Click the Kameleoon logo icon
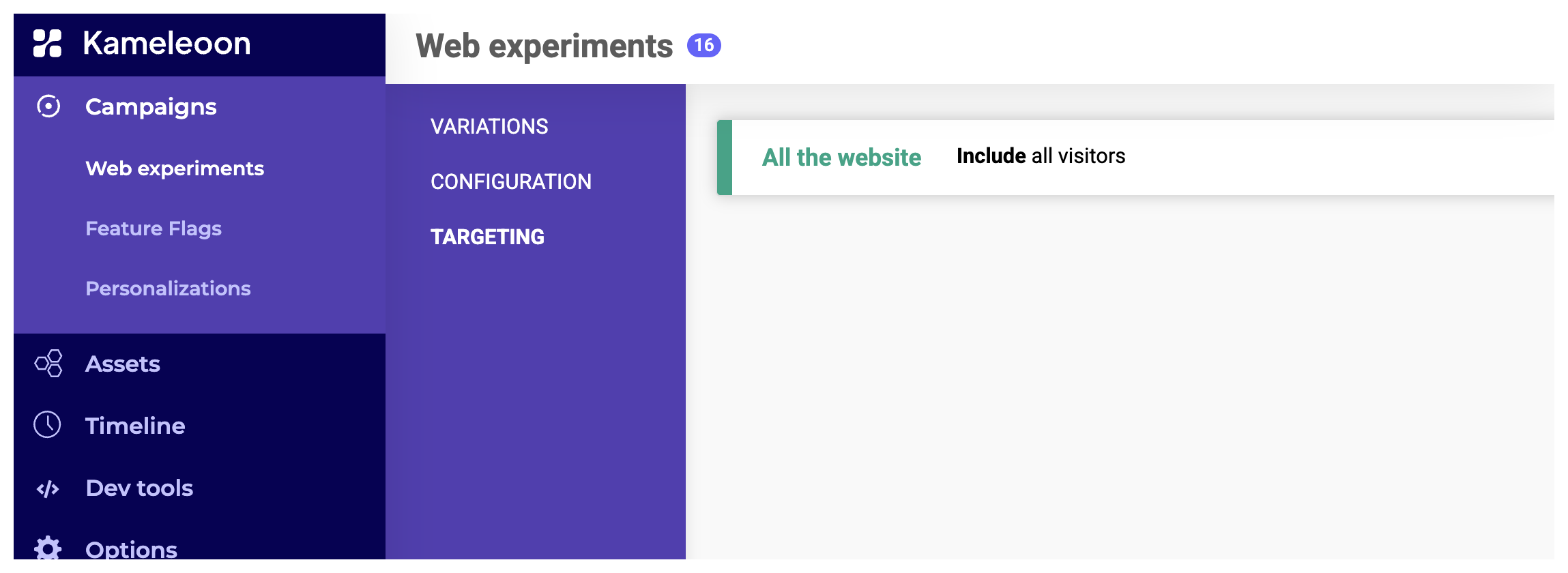 coord(48,43)
